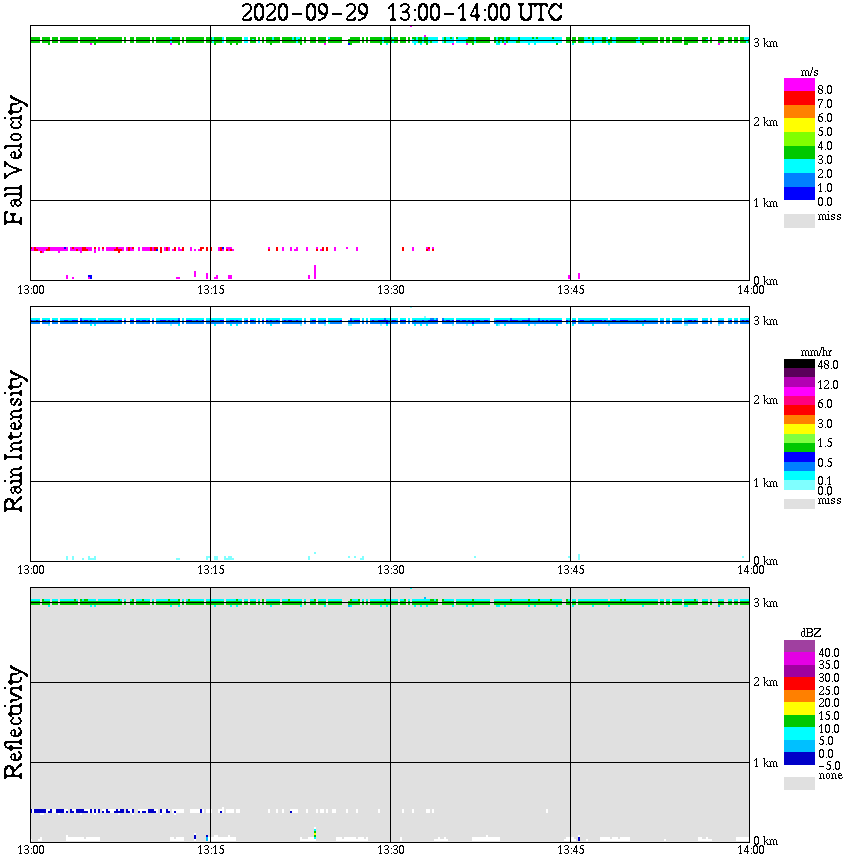Pick the red swatch in the Rain Intensity legend
850x868 pixels.
tap(799, 410)
